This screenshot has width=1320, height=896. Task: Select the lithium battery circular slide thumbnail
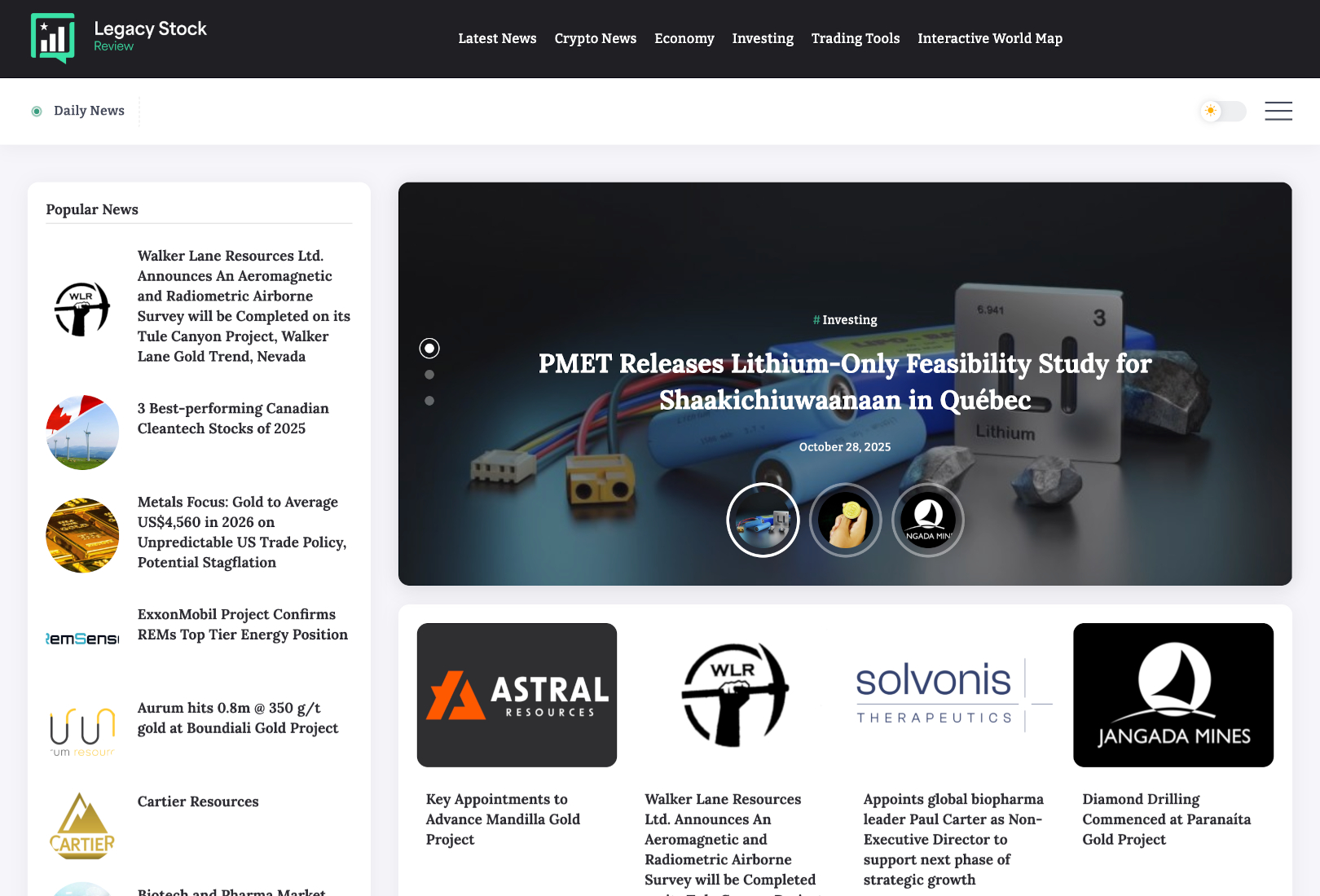point(763,520)
